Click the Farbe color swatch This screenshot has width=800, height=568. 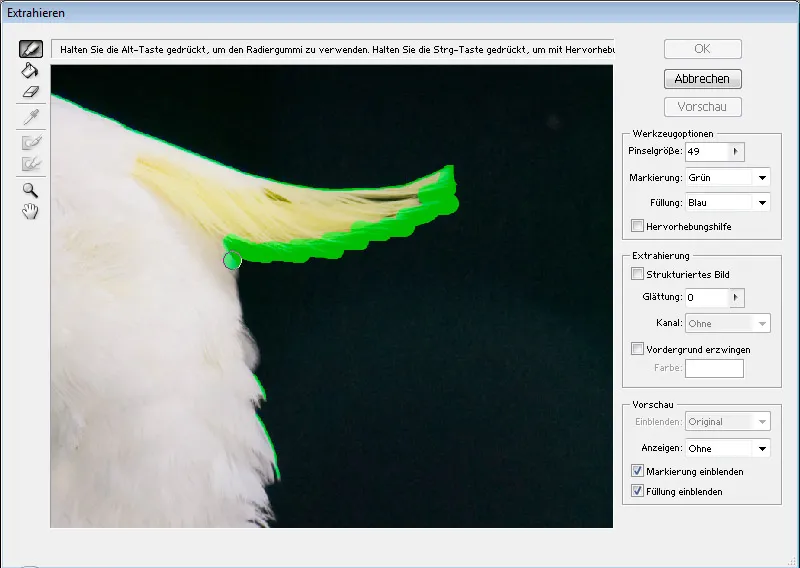[x=714, y=368]
